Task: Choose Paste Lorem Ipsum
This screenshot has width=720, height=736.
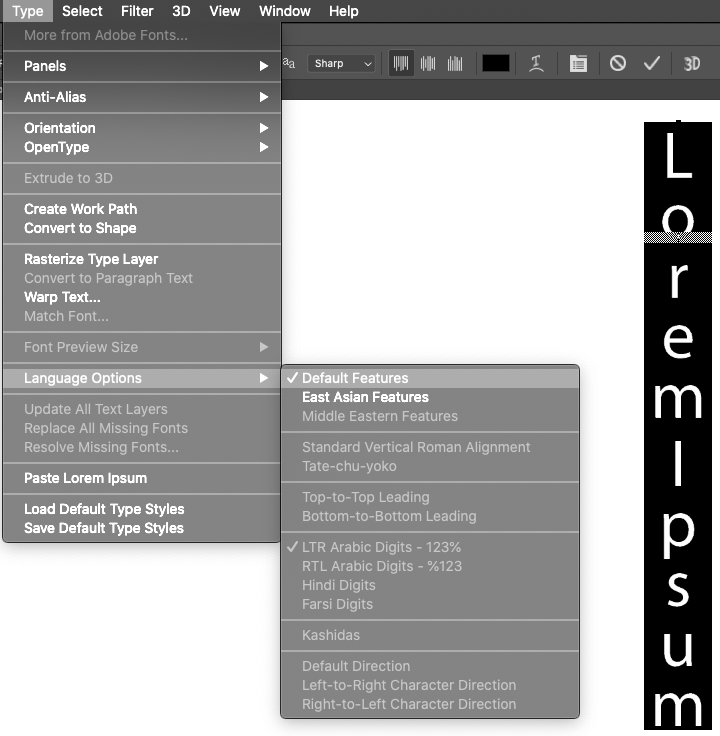Action: 142,478
